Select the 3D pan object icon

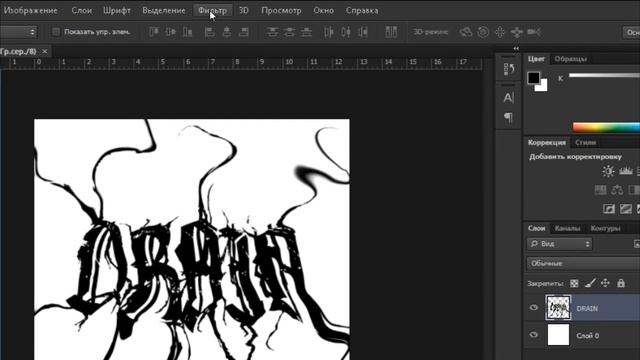[x=500, y=32]
